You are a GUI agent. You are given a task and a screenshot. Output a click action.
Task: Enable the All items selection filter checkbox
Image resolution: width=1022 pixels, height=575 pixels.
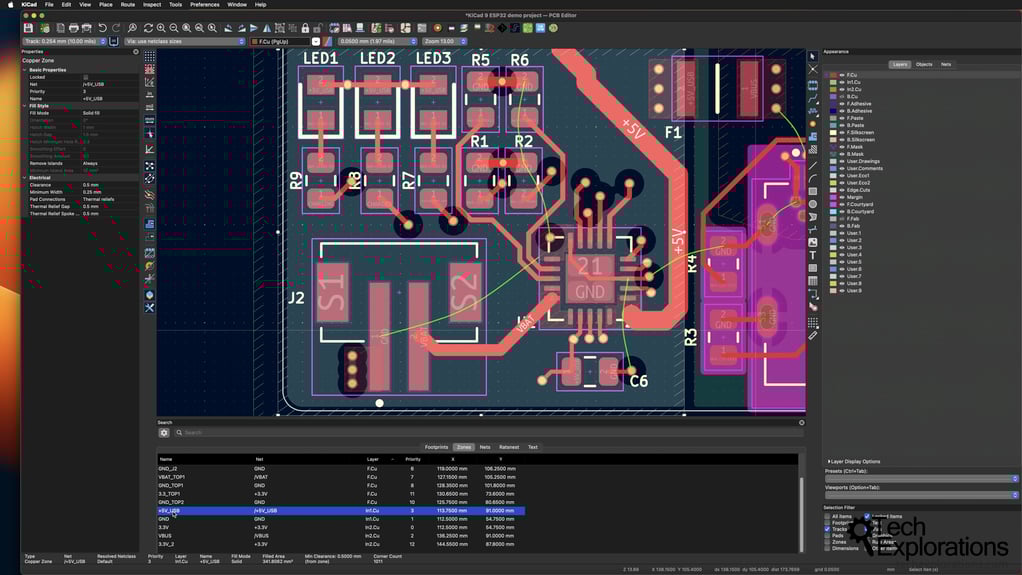click(828, 516)
